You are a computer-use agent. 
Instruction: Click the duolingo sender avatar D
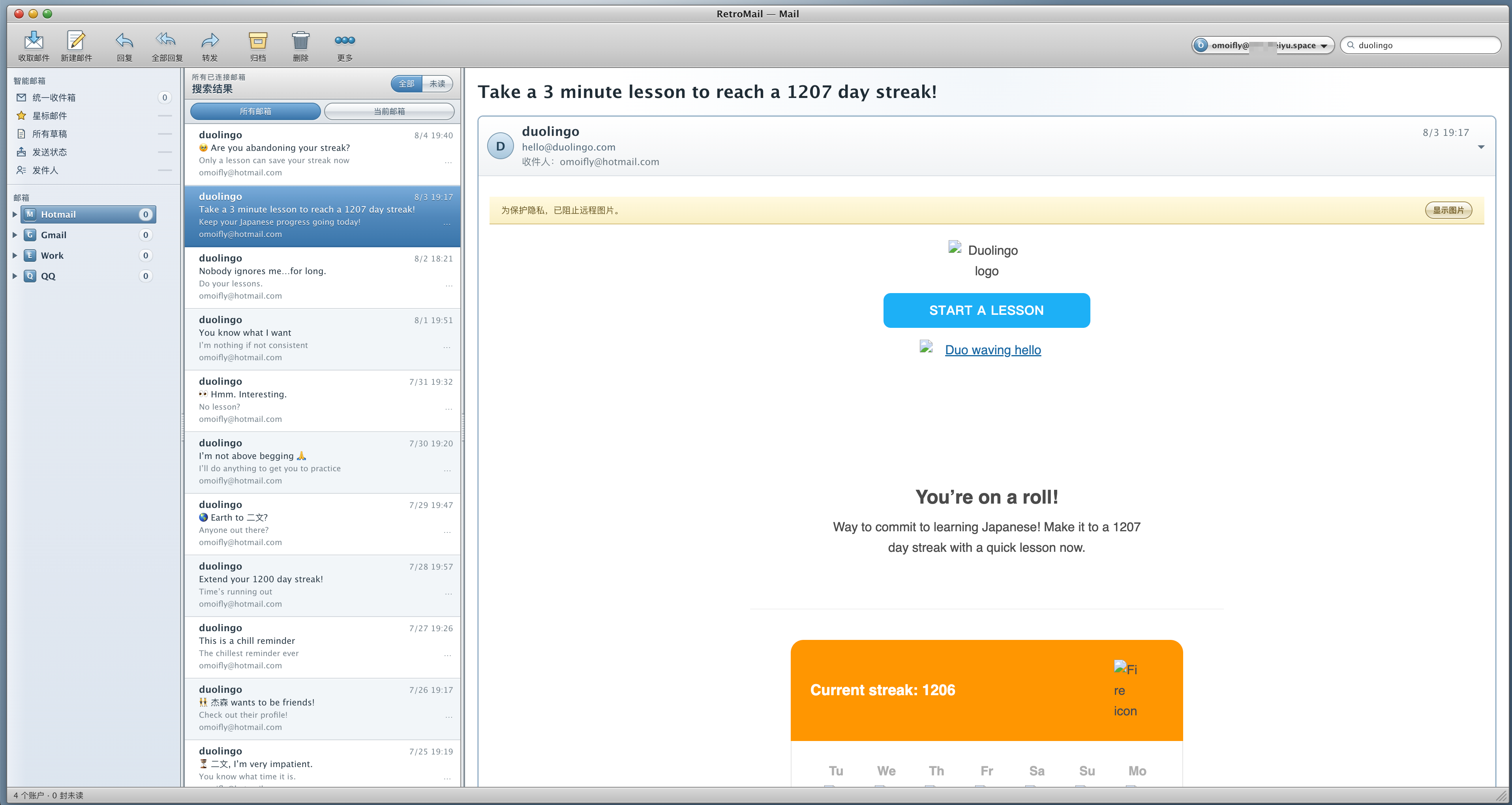pos(501,146)
